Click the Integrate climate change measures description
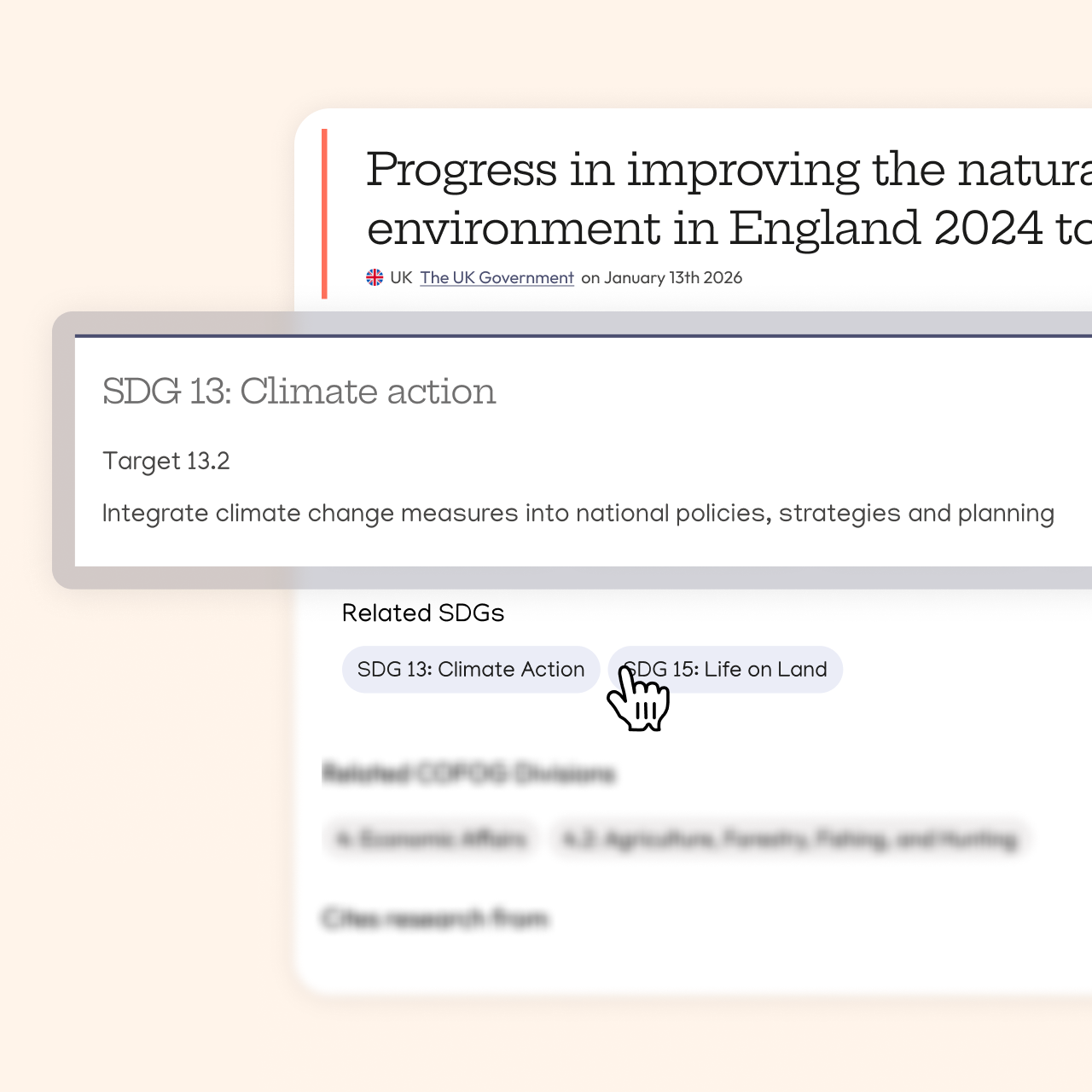 click(x=578, y=514)
